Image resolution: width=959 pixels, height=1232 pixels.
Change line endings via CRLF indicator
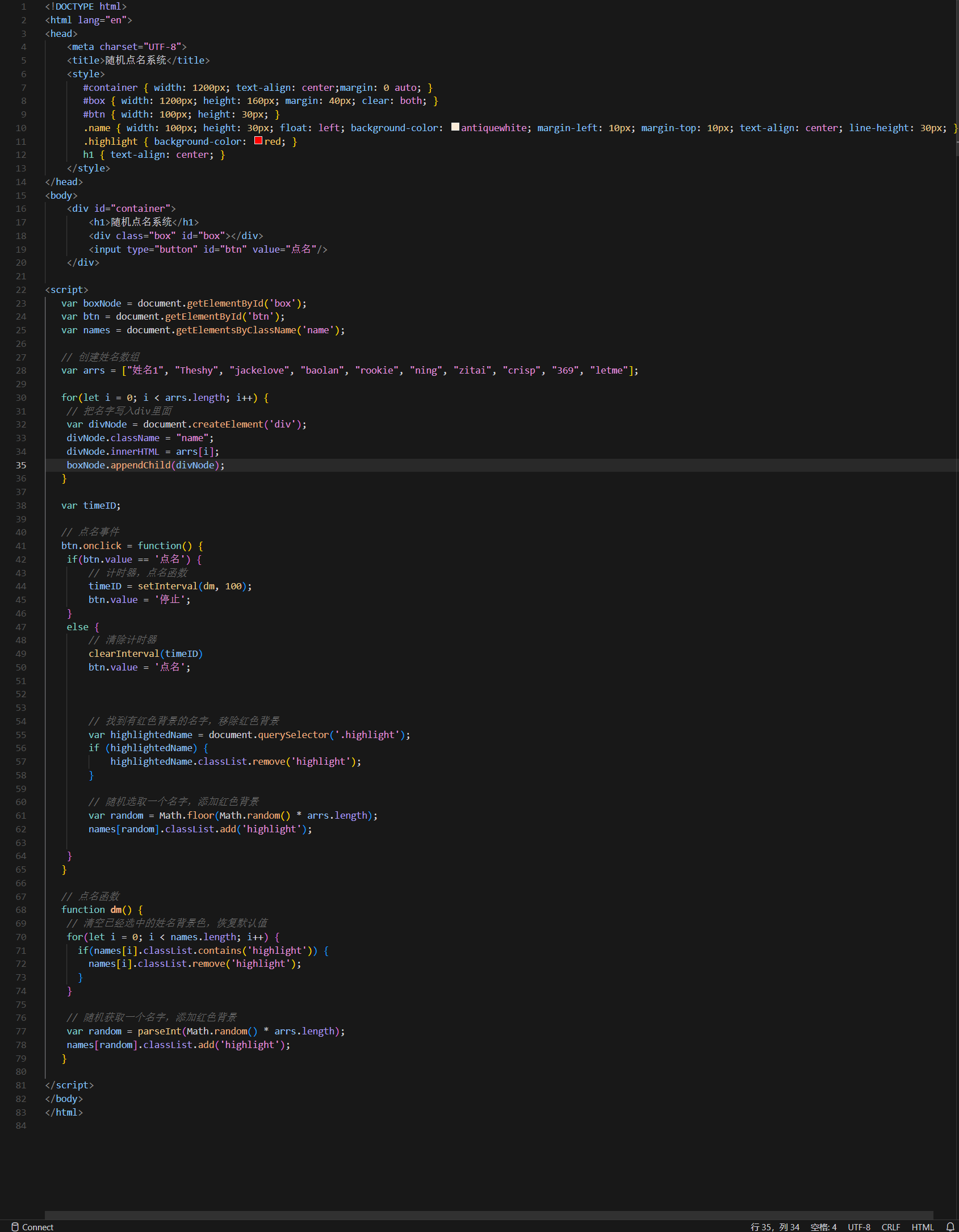click(x=891, y=1227)
